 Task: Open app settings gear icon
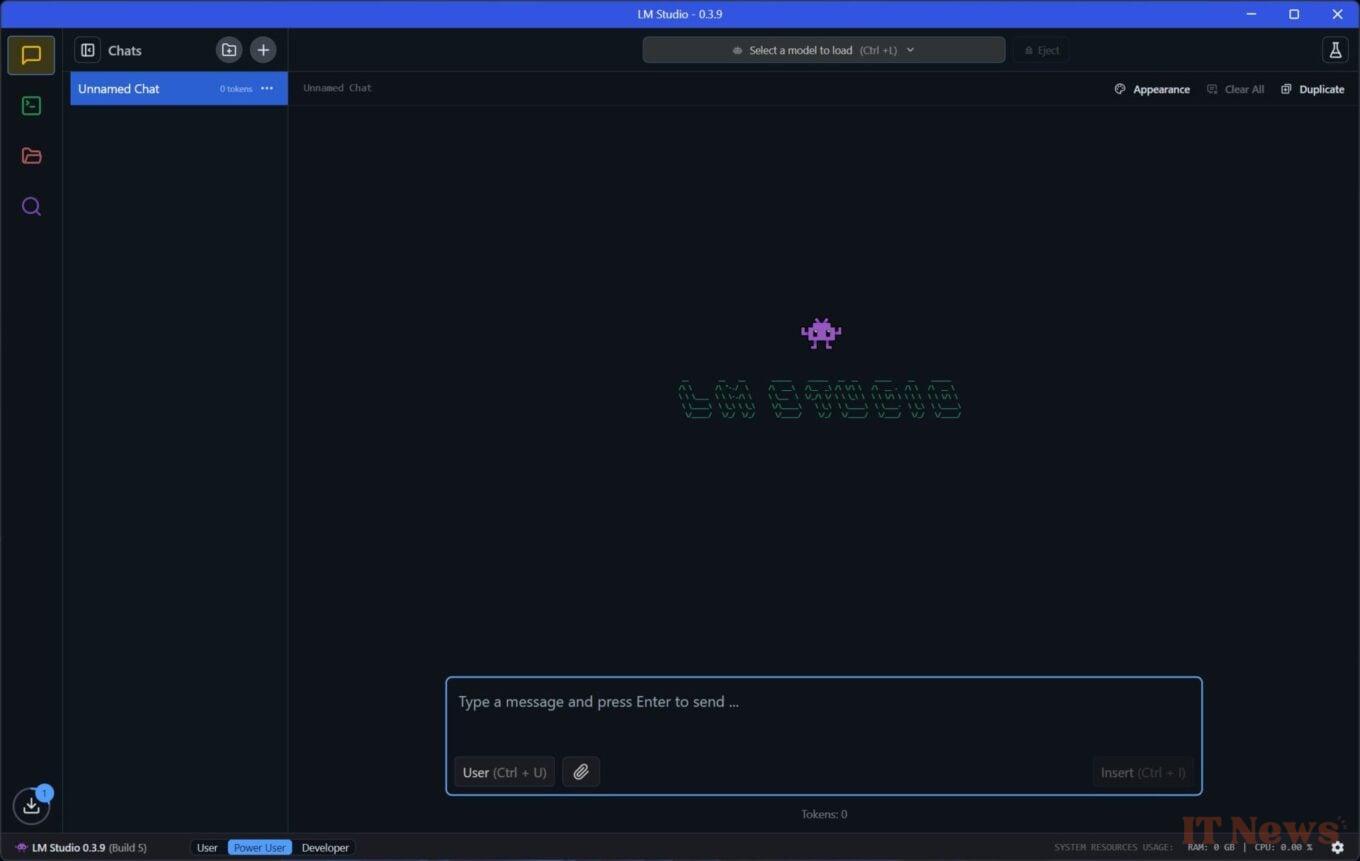[1337, 847]
